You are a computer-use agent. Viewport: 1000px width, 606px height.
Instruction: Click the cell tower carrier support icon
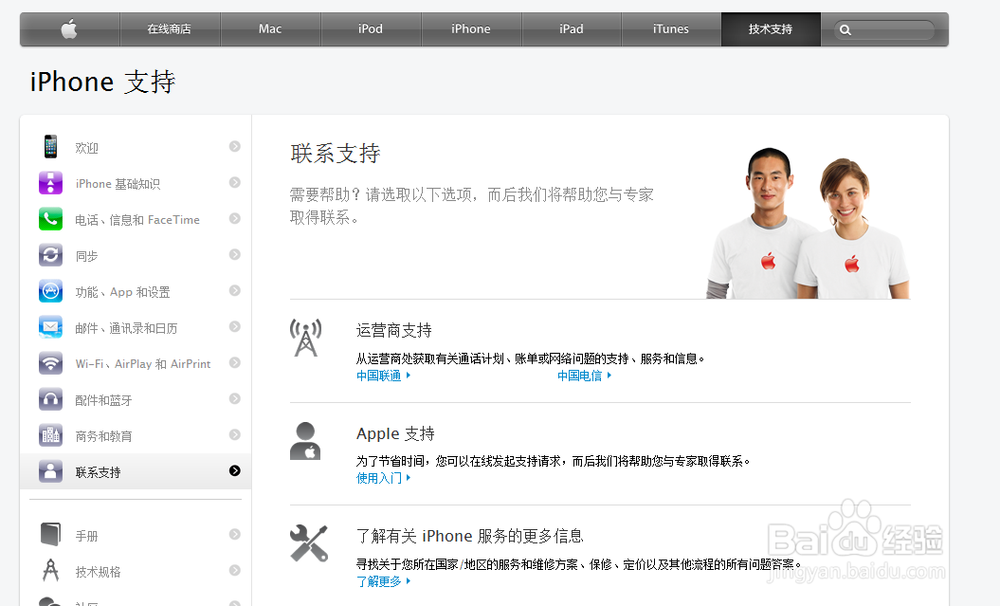coord(305,337)
